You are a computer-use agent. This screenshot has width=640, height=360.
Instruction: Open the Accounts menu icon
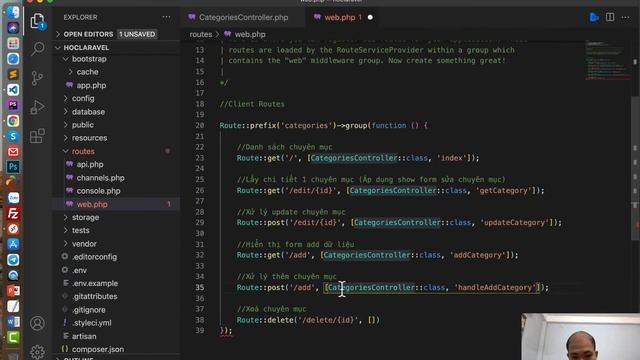(37, 323)
